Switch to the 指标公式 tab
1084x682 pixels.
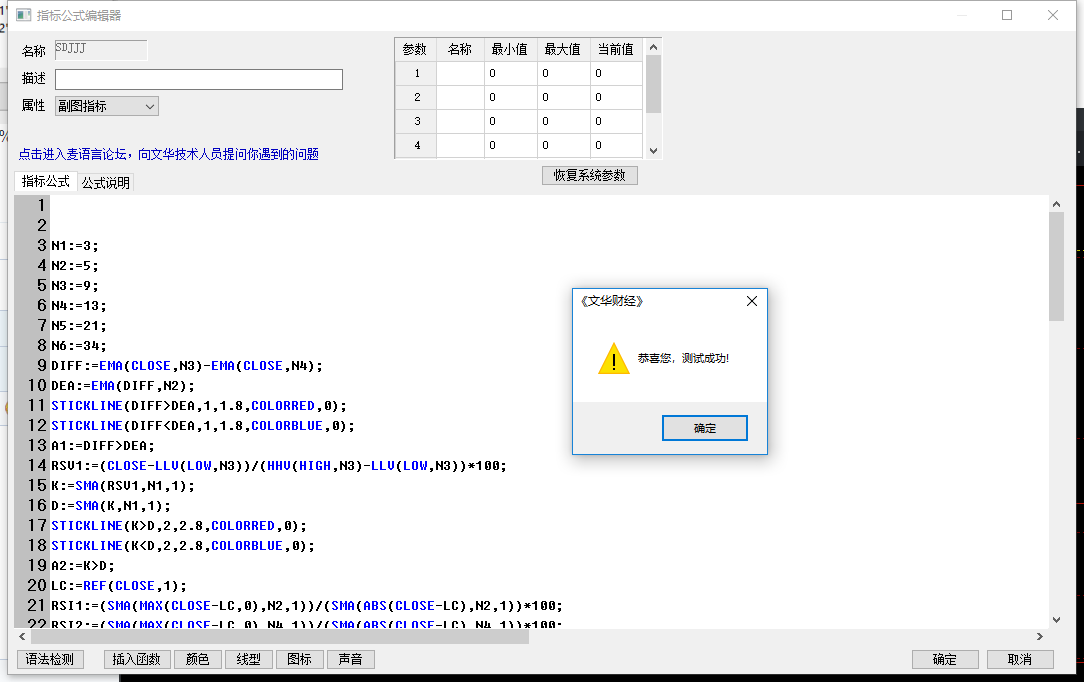(x=46, y=182)
